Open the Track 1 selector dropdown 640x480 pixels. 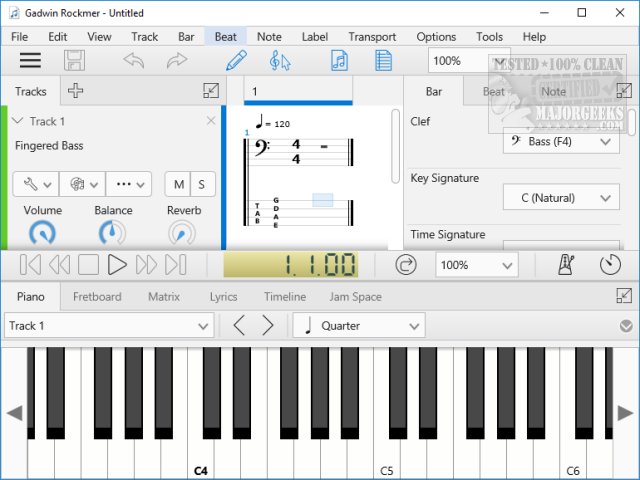click(x=109, y=325)
